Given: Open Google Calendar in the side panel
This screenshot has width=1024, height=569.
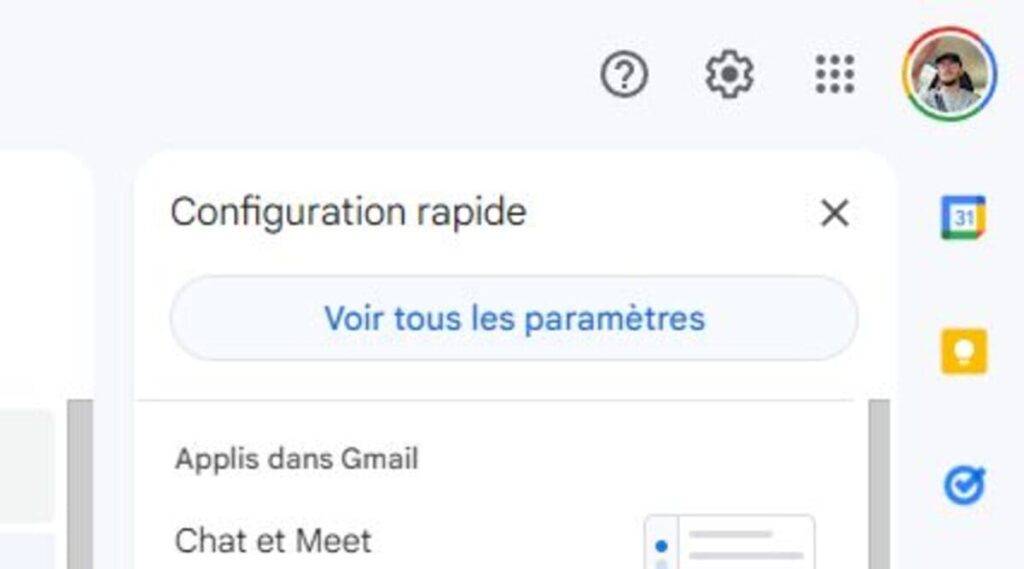Looking at the screenshot, I should point(963,217).
